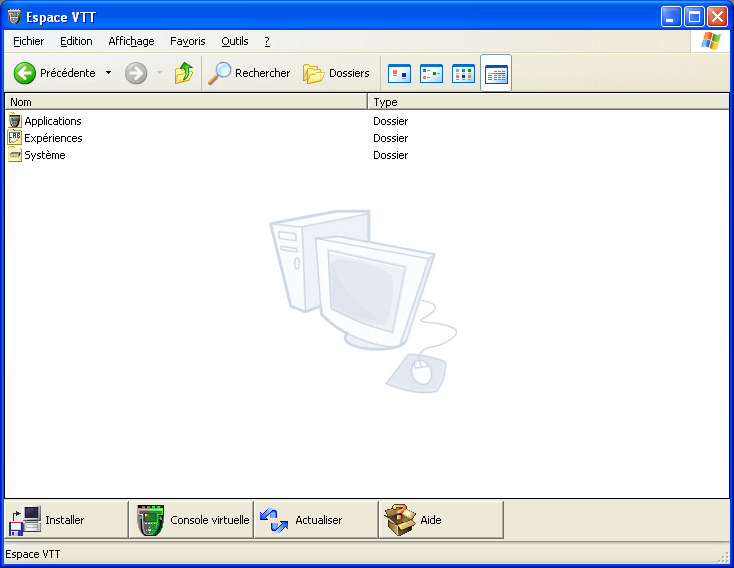Select the Système folder name
The width and height of the screenshot is (734, 568).
point(45,155)
